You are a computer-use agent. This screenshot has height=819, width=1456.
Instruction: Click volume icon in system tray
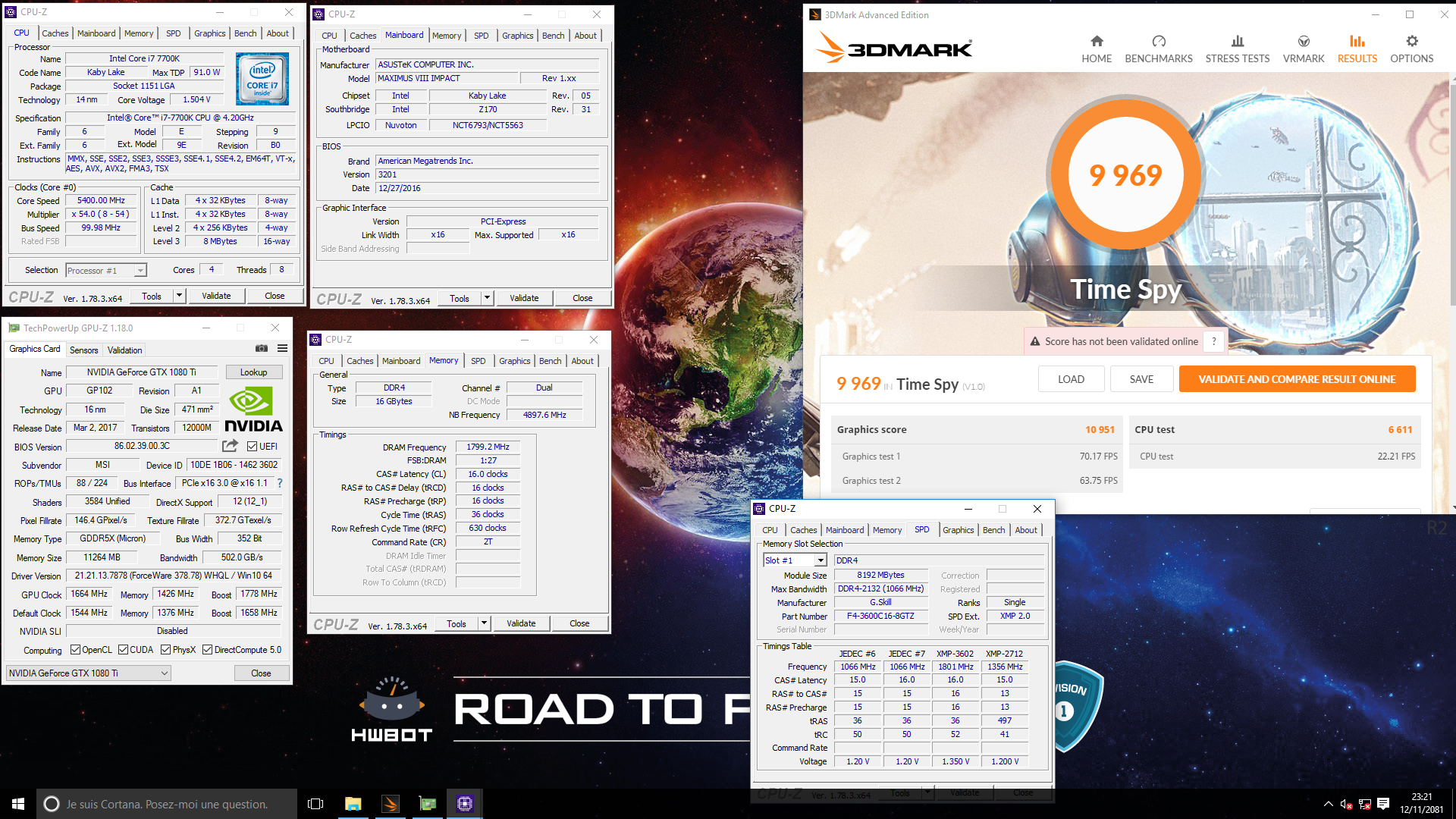point(1346,804)
